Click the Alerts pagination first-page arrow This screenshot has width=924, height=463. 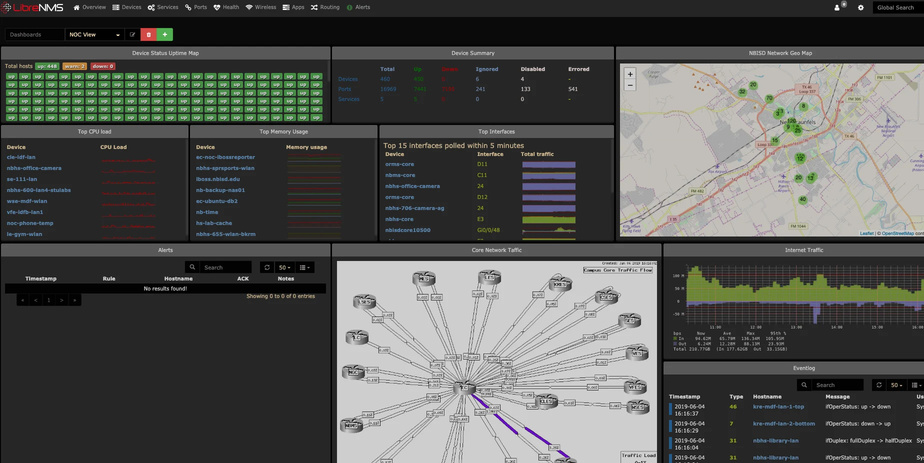pyautogui.click(x=23, y=300)
